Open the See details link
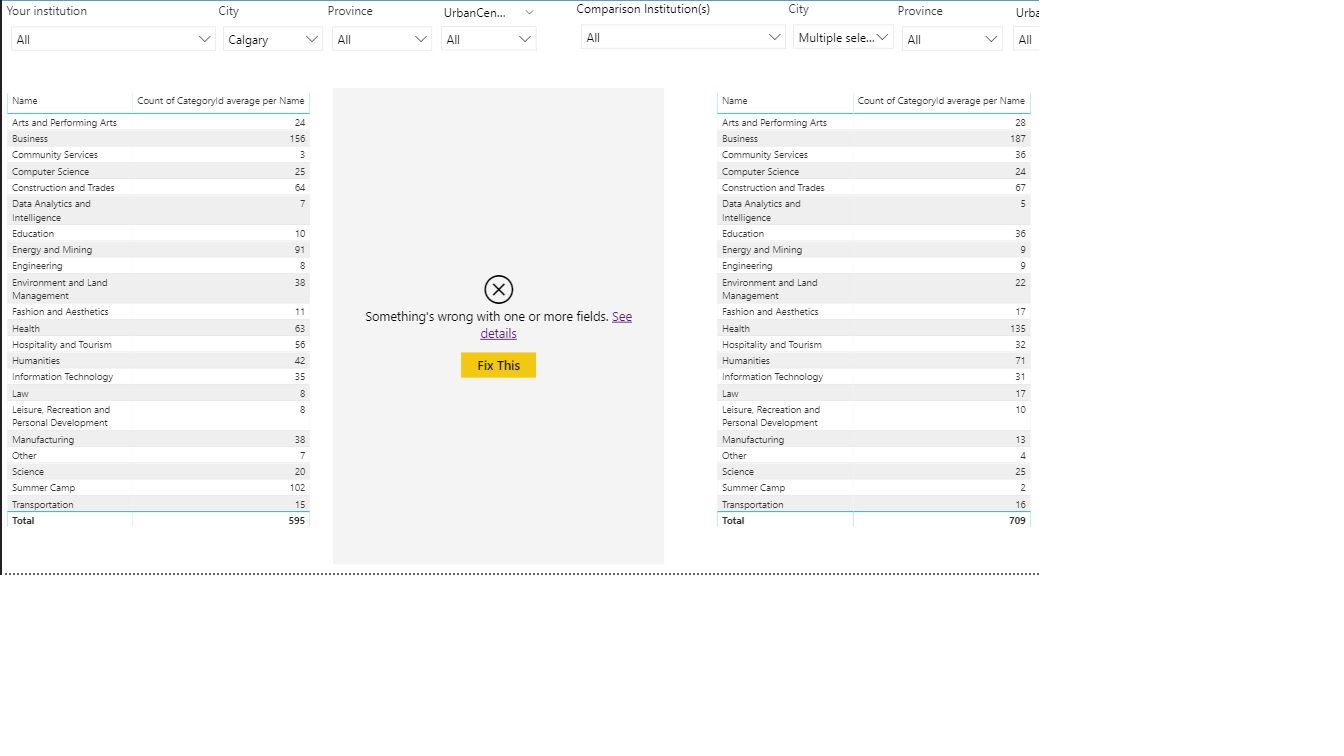The image size is (1344, 756). (x=556, y=325)
